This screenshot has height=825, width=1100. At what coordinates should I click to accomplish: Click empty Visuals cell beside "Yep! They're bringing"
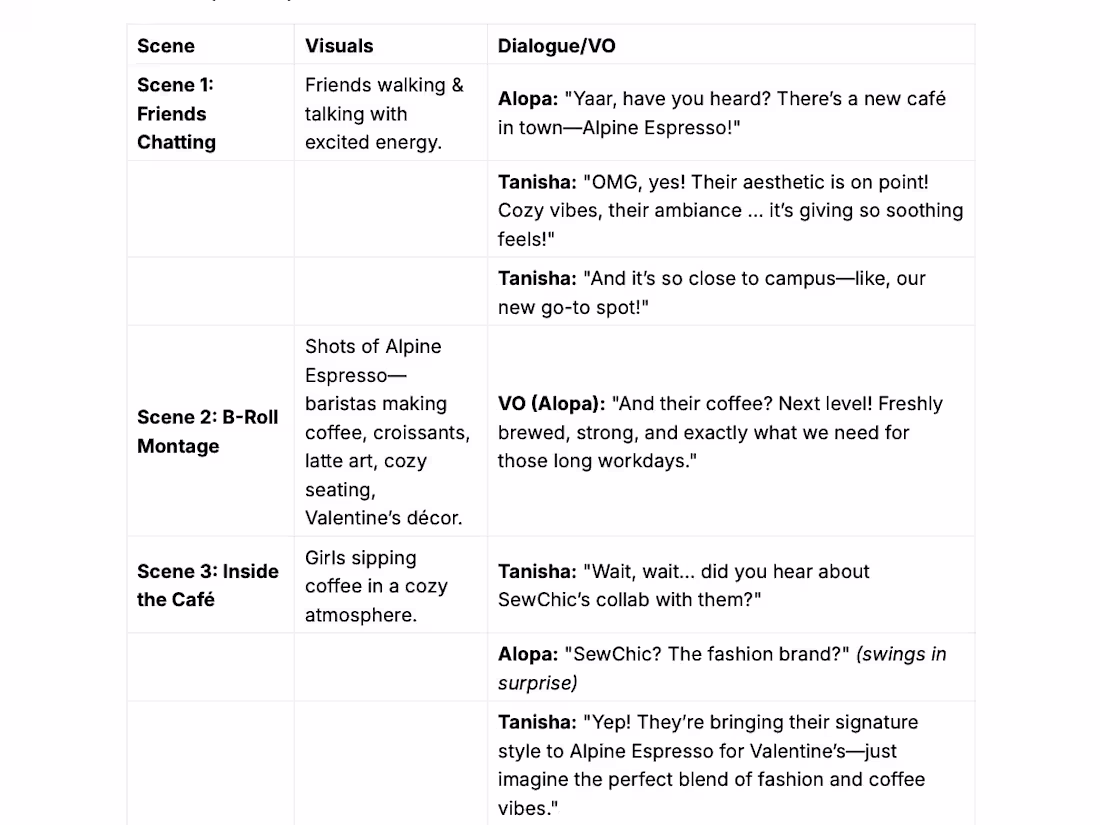pos(390,764)
